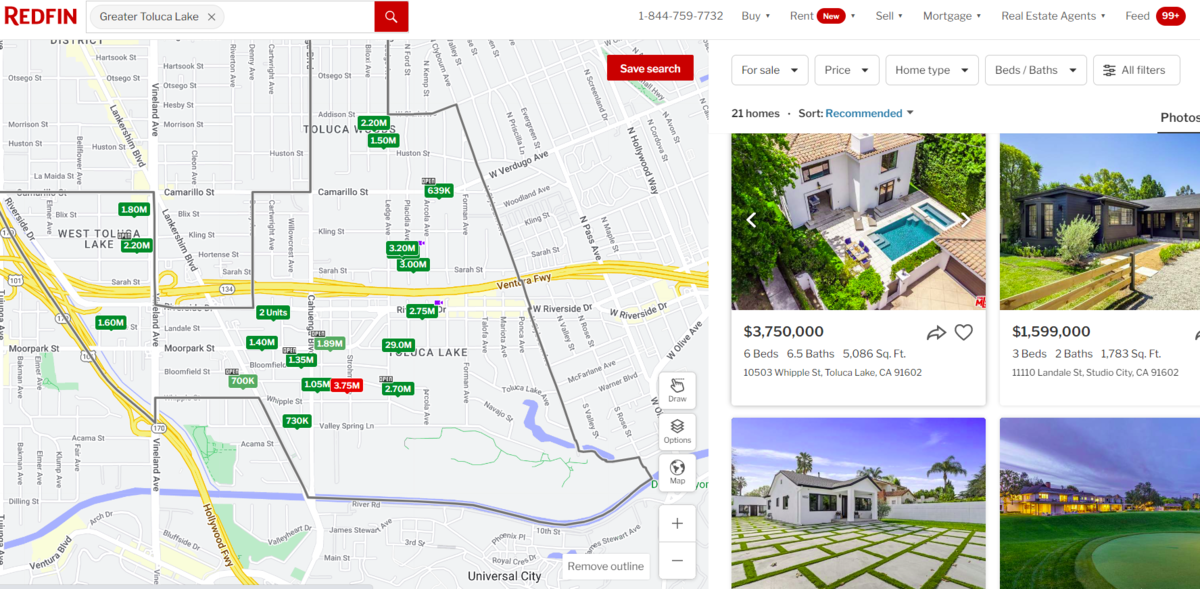Image resolution: width=1200 pixels, height=589 pixels.
Task: Open 11110 Landale St address link
Action: click(1095, 373)
